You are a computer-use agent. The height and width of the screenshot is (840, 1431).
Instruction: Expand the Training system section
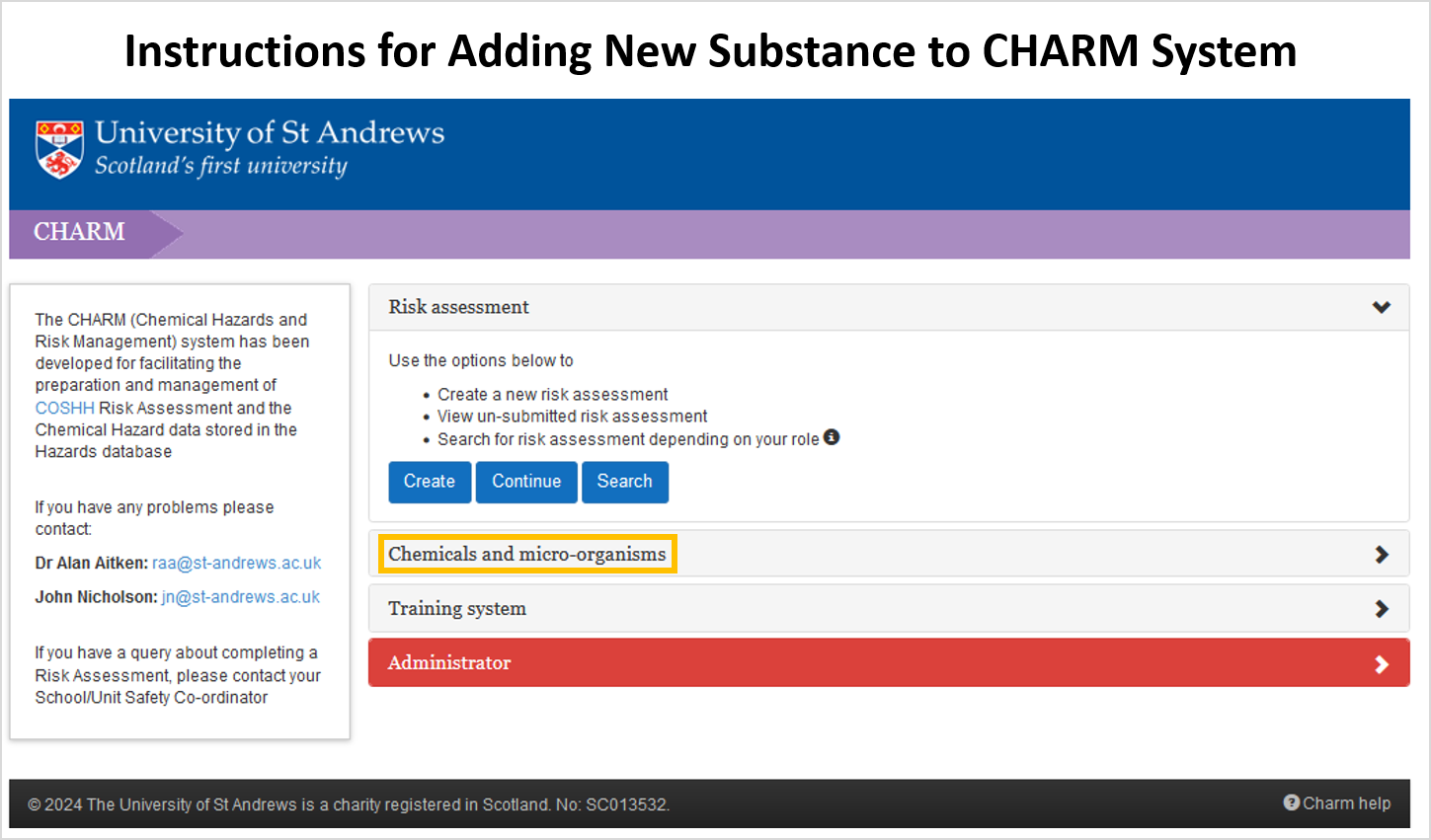coord(1381,608)
